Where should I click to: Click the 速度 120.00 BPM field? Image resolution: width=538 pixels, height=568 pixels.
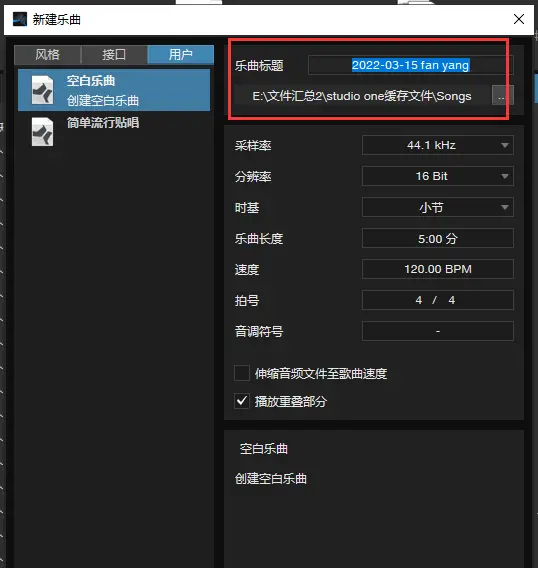click(x=438, y=269)
